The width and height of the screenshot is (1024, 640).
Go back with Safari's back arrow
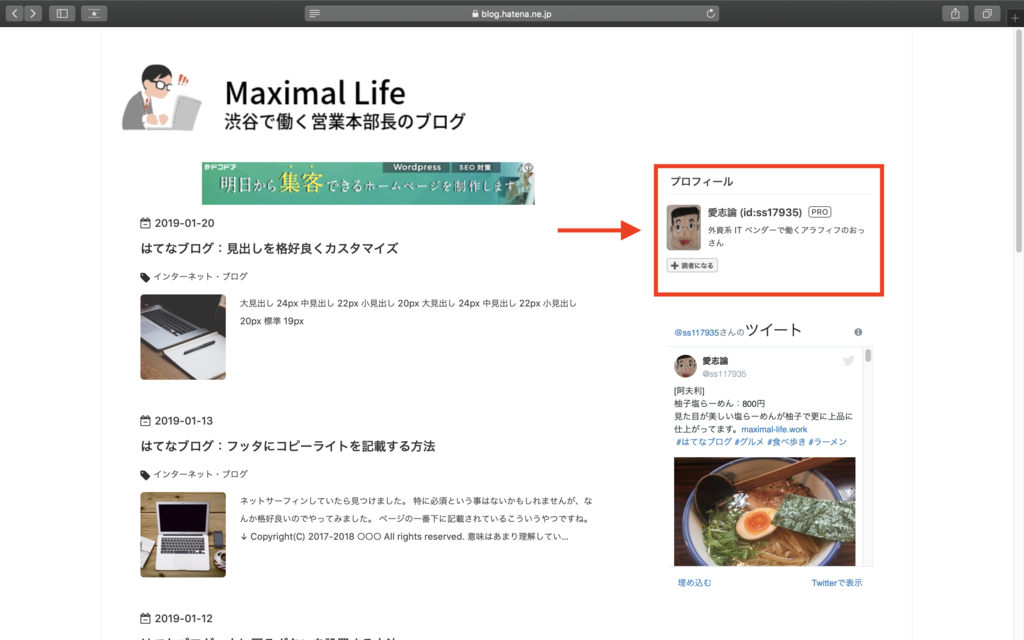(x=15, y=13)
